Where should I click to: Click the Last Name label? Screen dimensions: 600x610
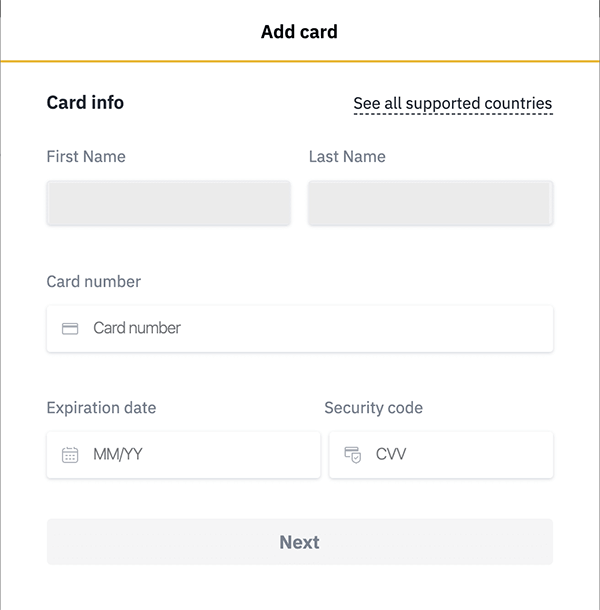[347, 156]
